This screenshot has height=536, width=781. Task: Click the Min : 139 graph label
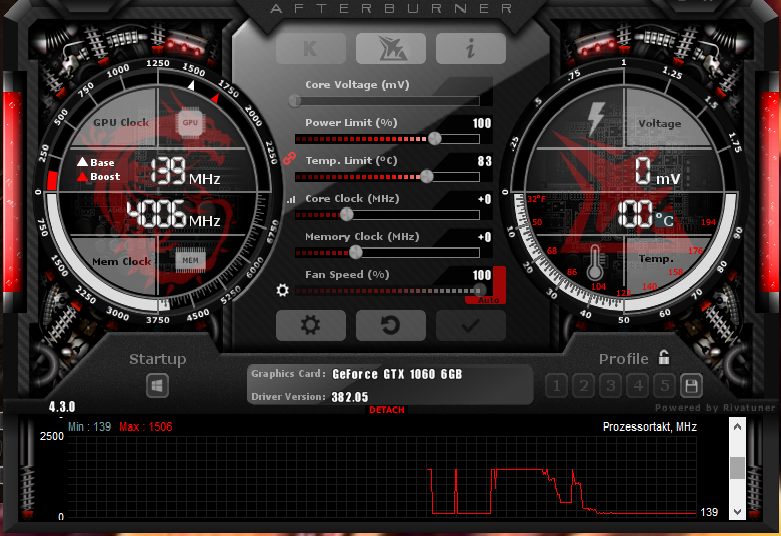pyautogui.click(x=89, y=427)
